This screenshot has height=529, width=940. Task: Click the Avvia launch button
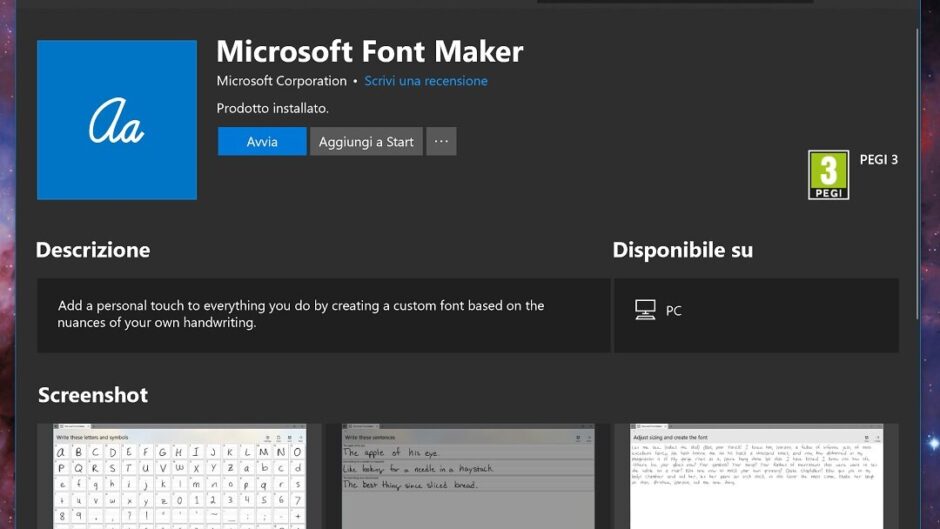262,142
